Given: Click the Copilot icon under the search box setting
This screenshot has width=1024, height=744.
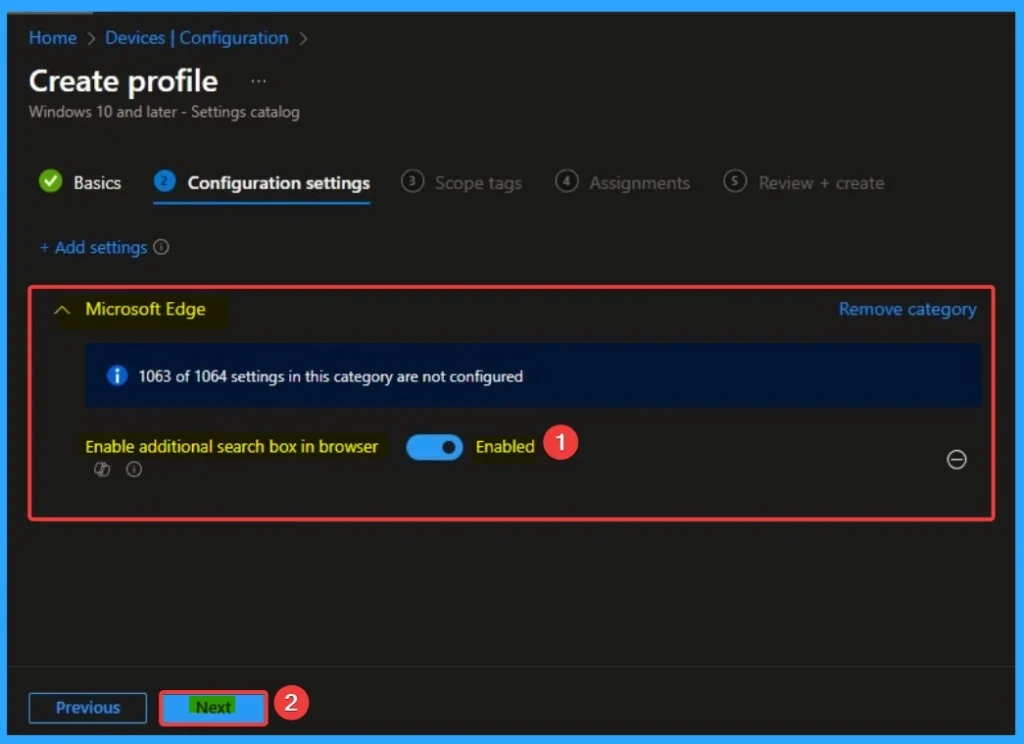Looking at the screenshot, I should (102, 469).
